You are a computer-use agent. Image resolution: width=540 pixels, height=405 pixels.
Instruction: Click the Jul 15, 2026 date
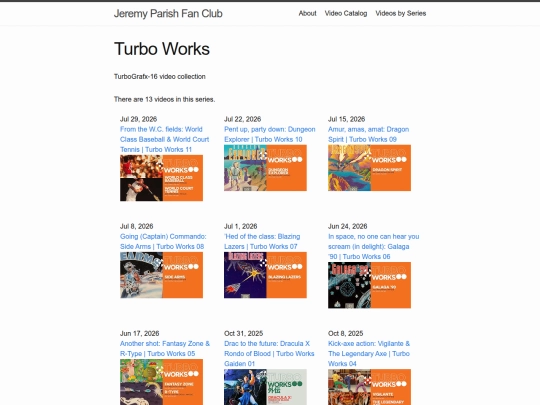click(x=346, y=119)
